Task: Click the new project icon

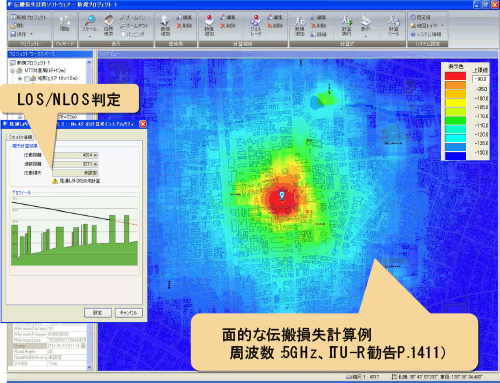Action: 13,17
